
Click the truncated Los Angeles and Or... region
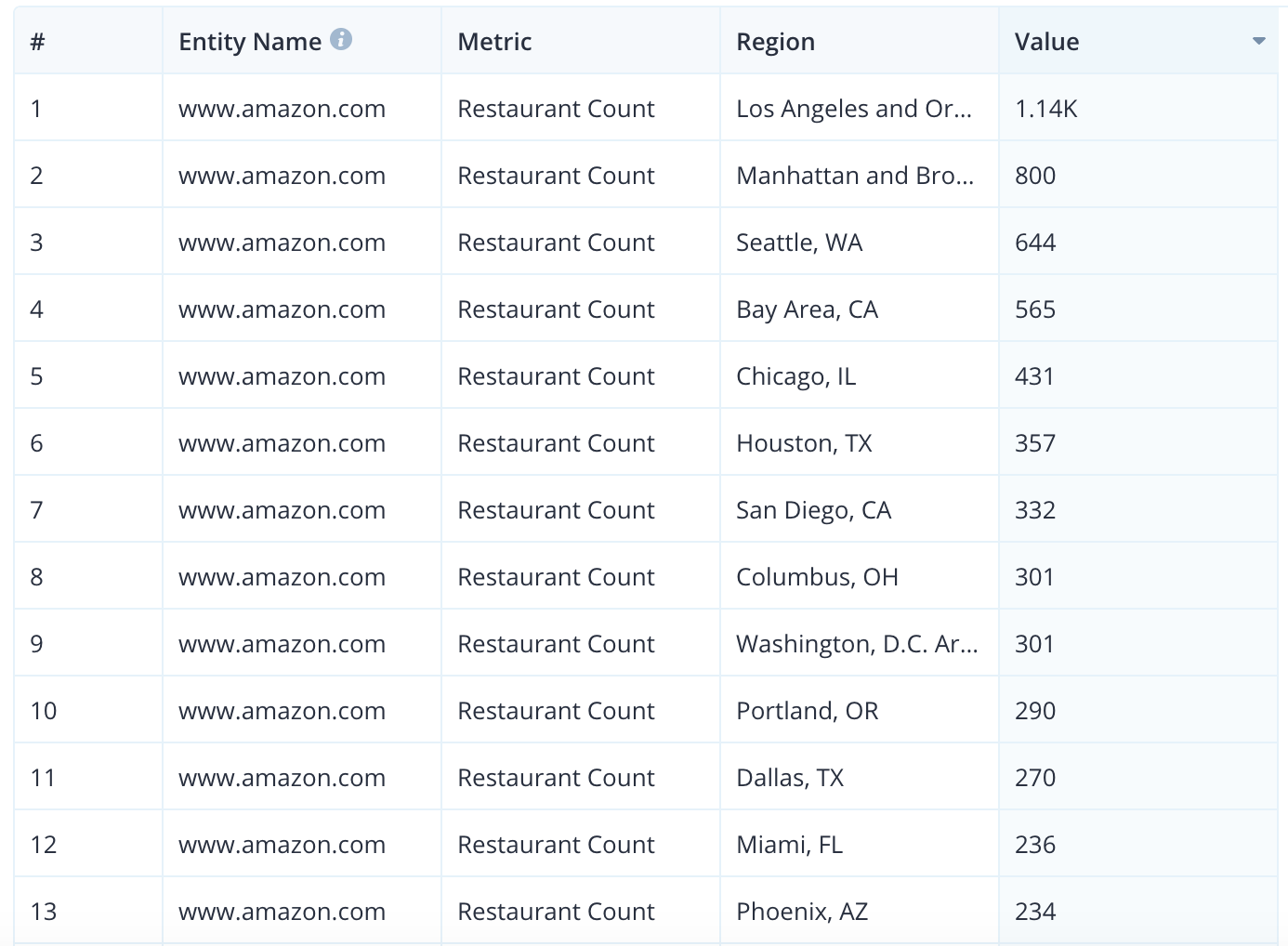click(x=856, y=108)
